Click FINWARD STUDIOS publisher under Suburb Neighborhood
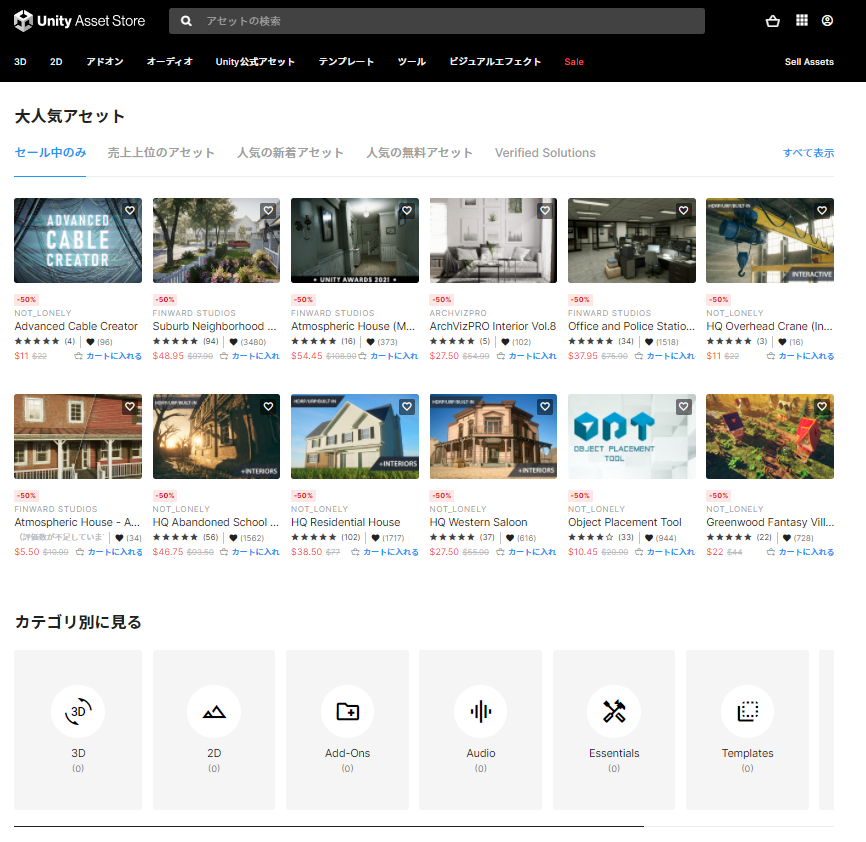 (194, 313)
